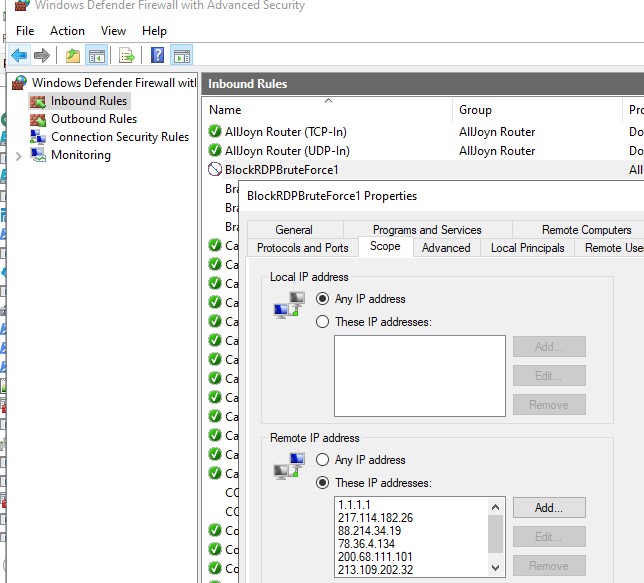Screen dimensions: 644x583
Task: Switch to the Local Principals tab
Action: tap(527, 248)
